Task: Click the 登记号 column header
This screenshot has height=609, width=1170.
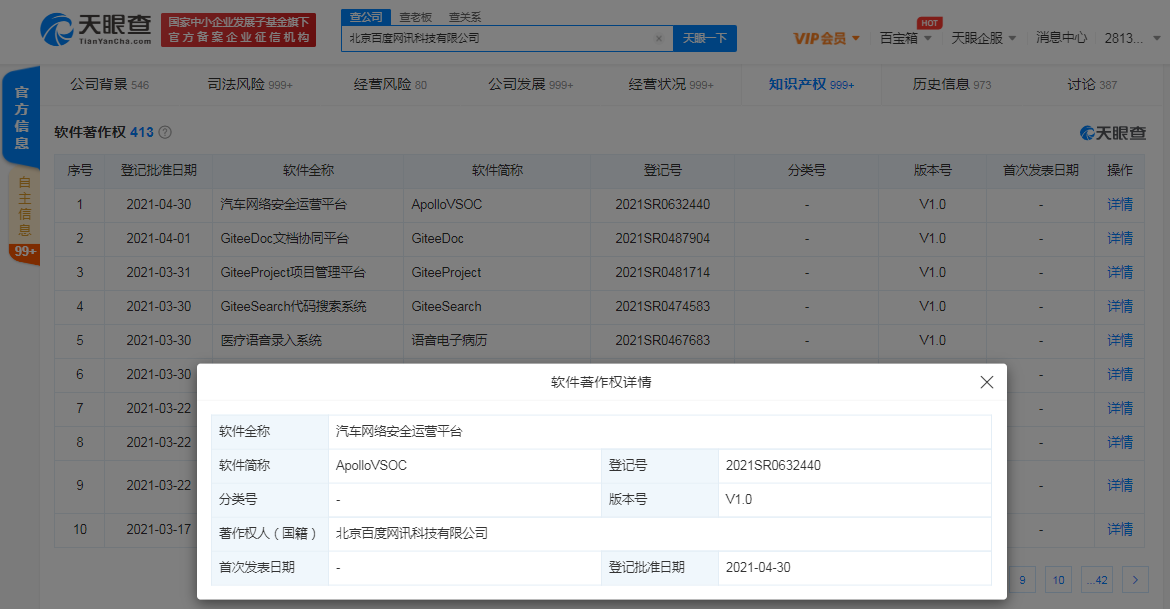Action: (663, 170)
